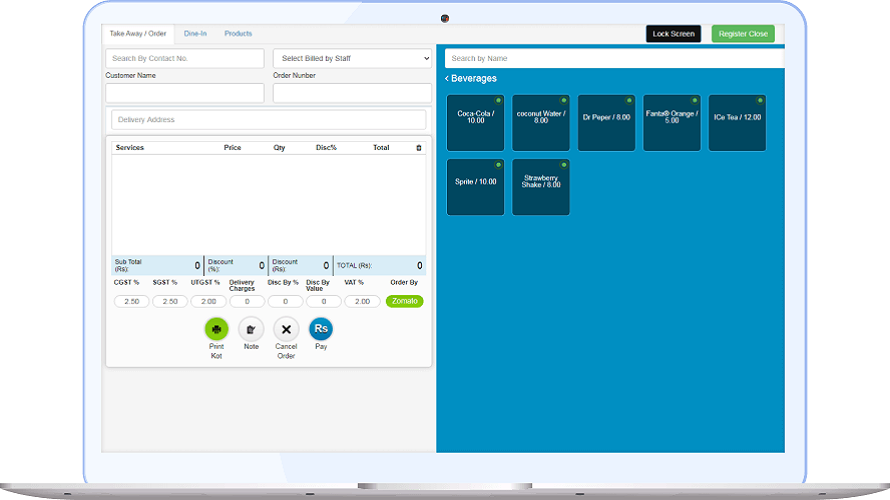890x500 pixels.
Task: Click the green Zomato order-by button
Action: coord(405,301)
